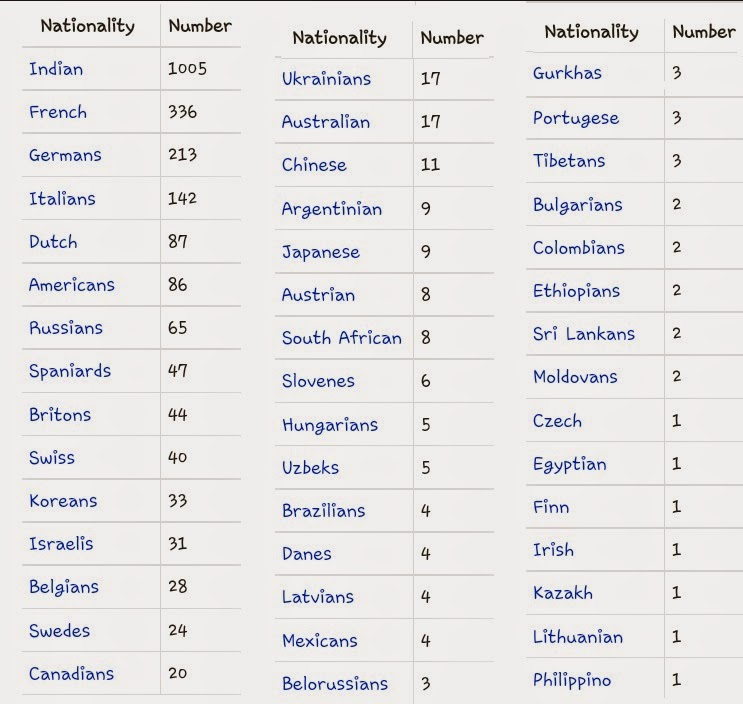Image resolution: width=743 pixels, height=704 pixels.
Task: Click the Americans nationality link
Action: point(71,285)
